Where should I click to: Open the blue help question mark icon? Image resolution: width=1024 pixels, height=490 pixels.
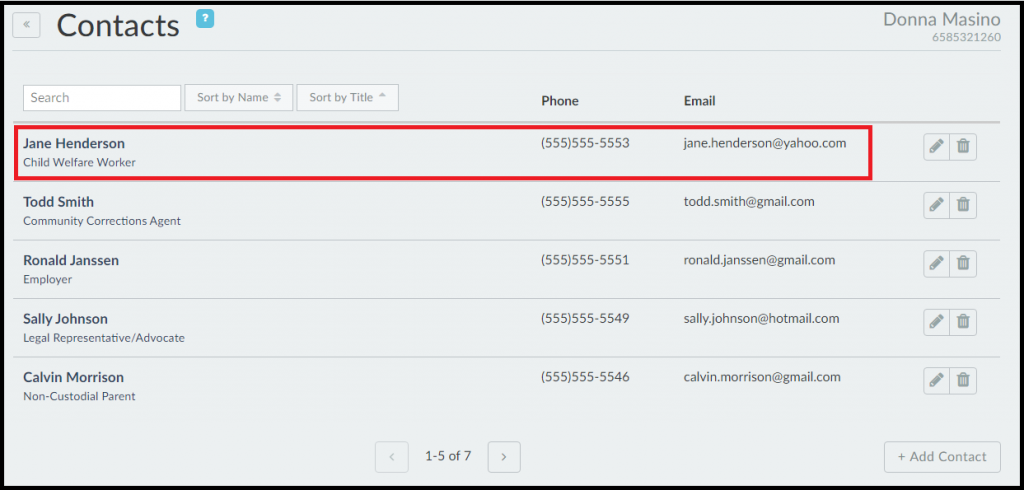coord(205,18)
